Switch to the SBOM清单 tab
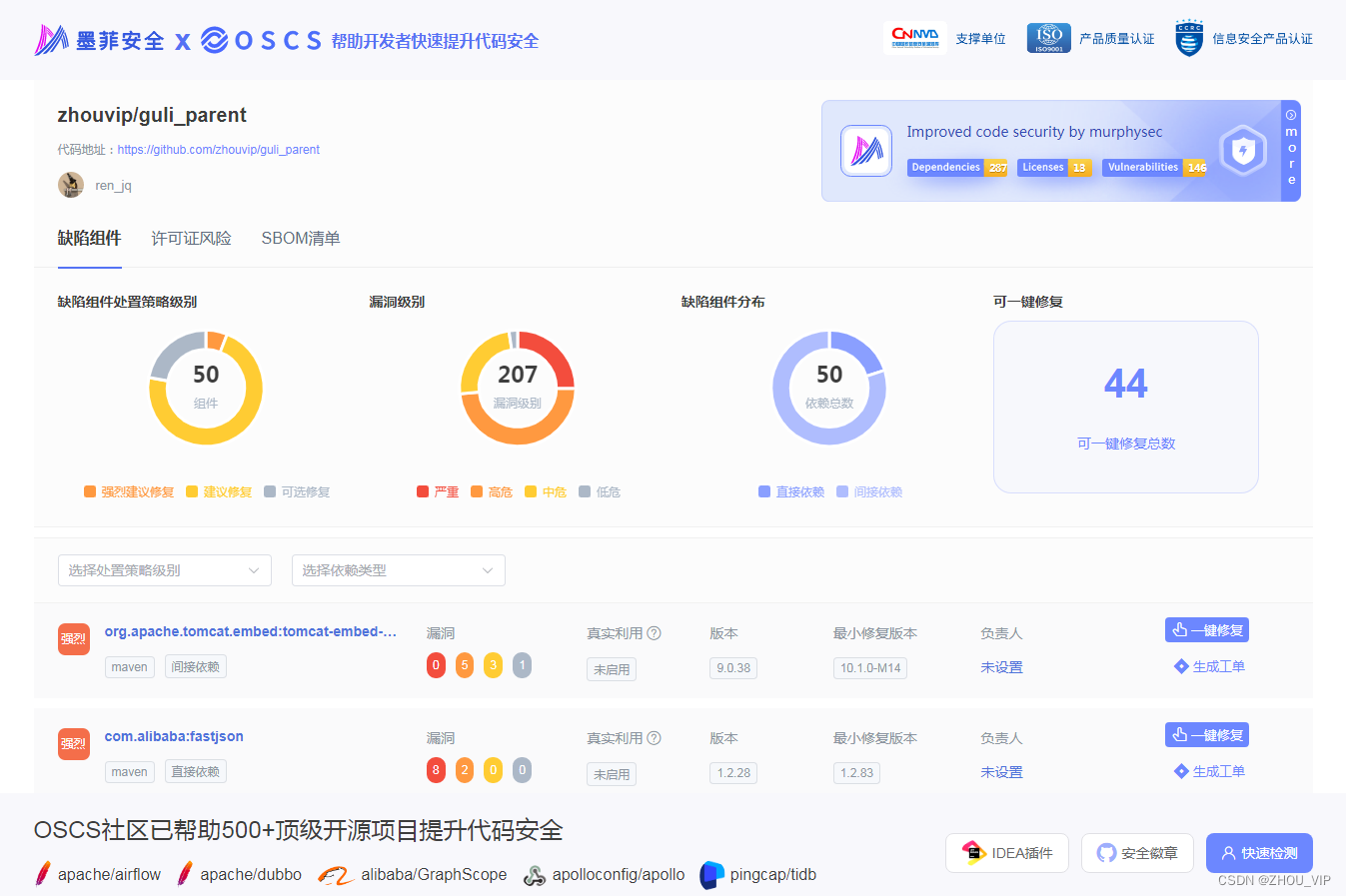1346x896 pixels. pyautogui.click(x=300, y=238)
